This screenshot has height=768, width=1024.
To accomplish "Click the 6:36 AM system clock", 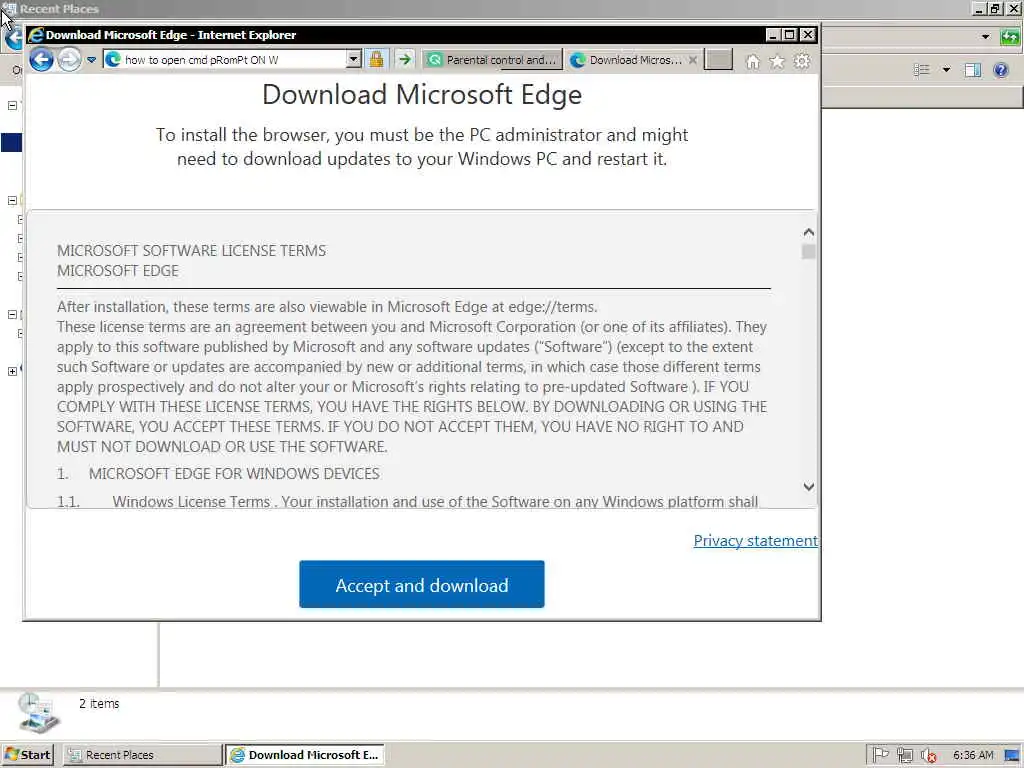I will [x=973, y=755].
